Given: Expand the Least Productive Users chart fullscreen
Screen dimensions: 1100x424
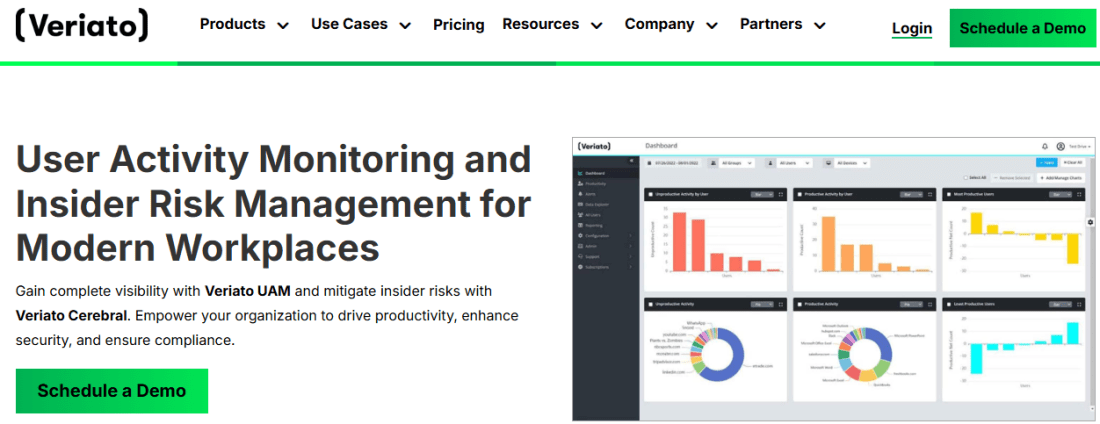Looking at the screenshot, I should coord(1079,305).
